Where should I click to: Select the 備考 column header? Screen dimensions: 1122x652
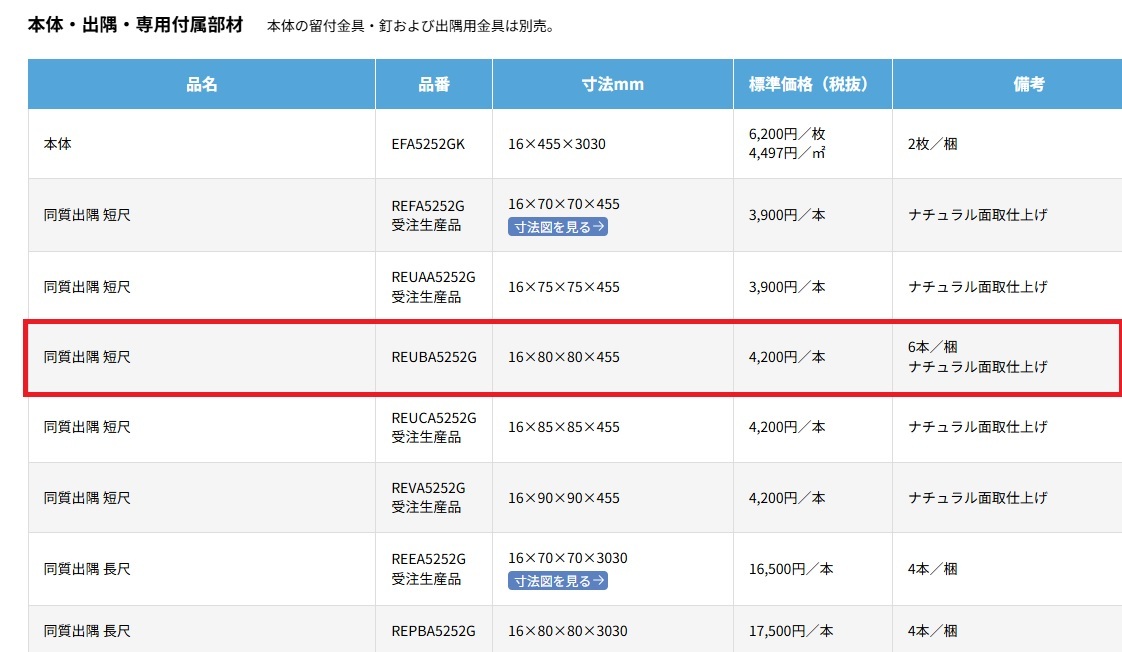pyautogui.click(x=1028, y=85)
